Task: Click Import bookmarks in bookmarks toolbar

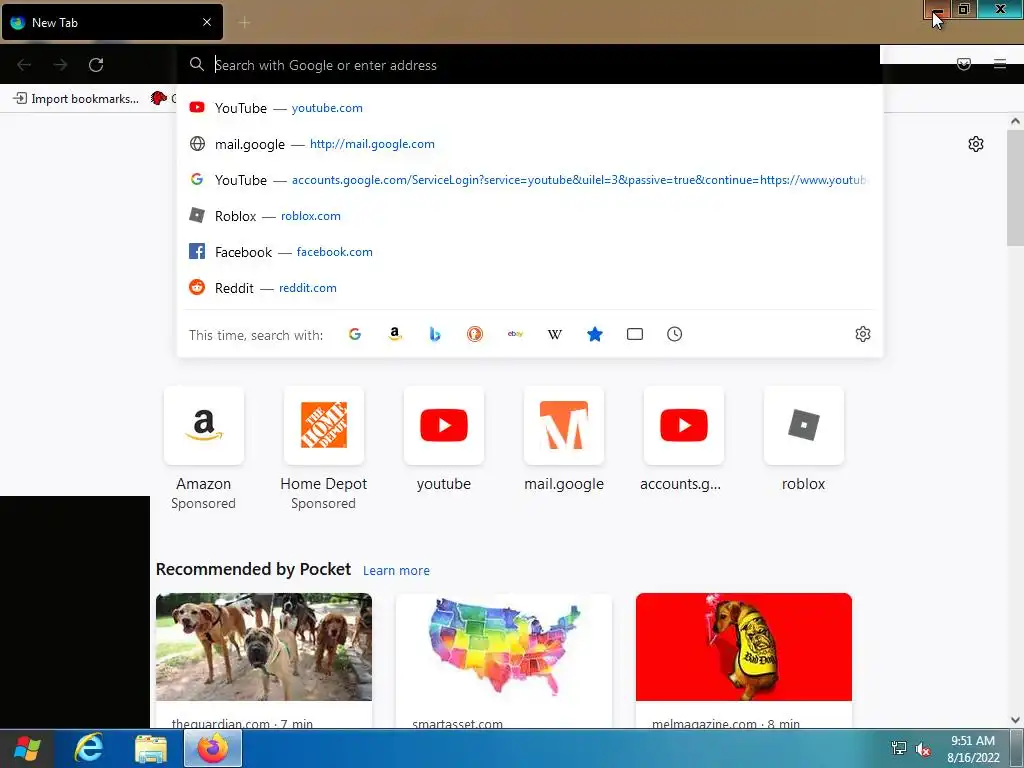Action: click(76, 99)
